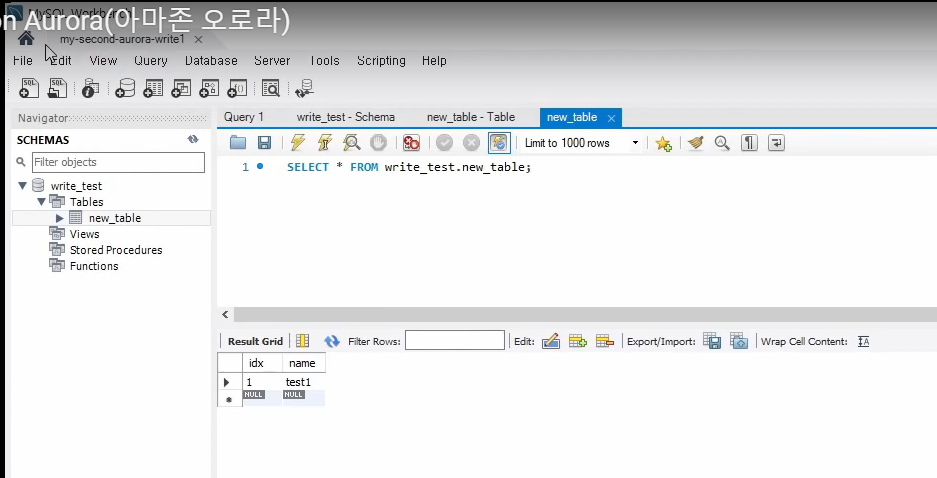Create a new SQL tab icon

point(29,88)
